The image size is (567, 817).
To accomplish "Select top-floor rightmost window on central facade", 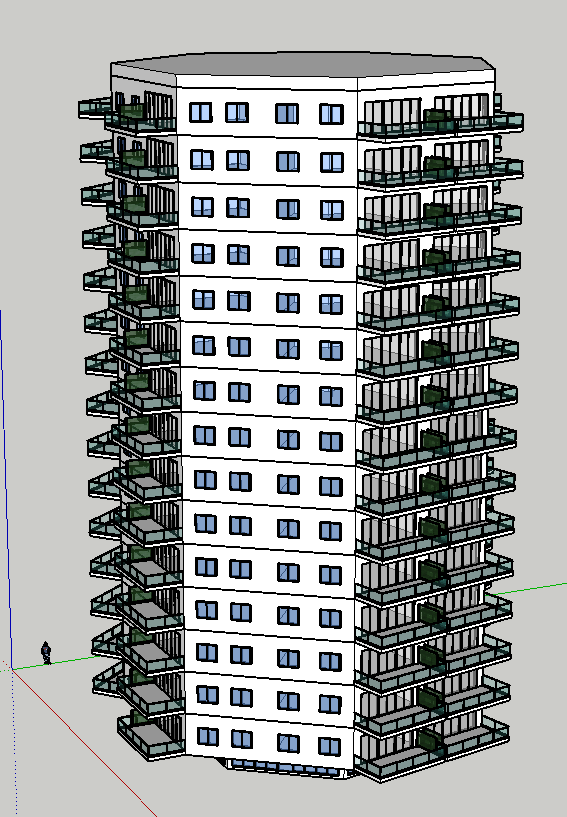I will click(x=331, y=114).
